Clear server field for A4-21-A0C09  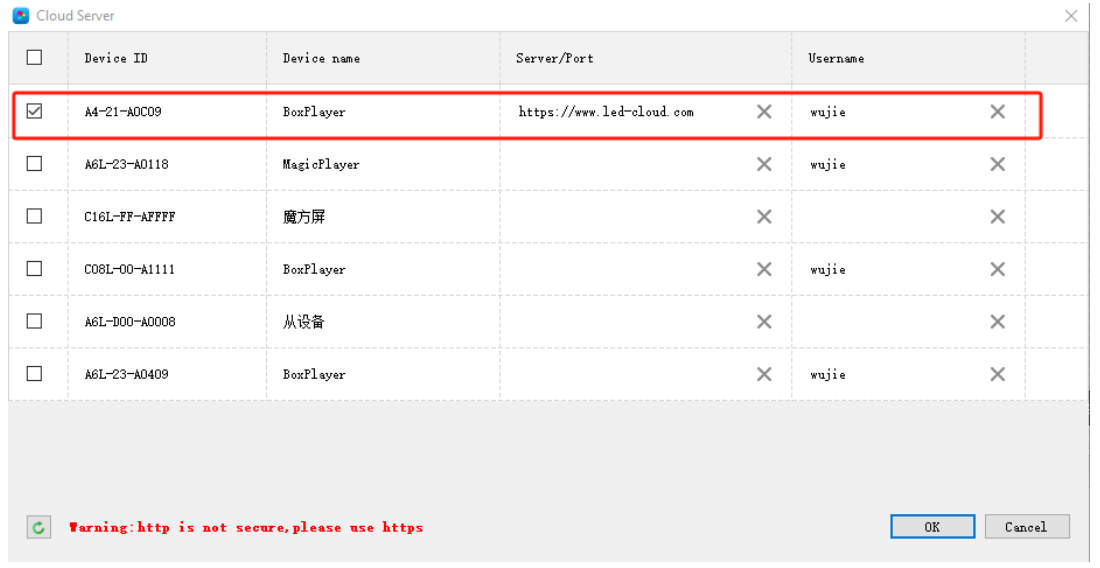[x=764, y=111]
